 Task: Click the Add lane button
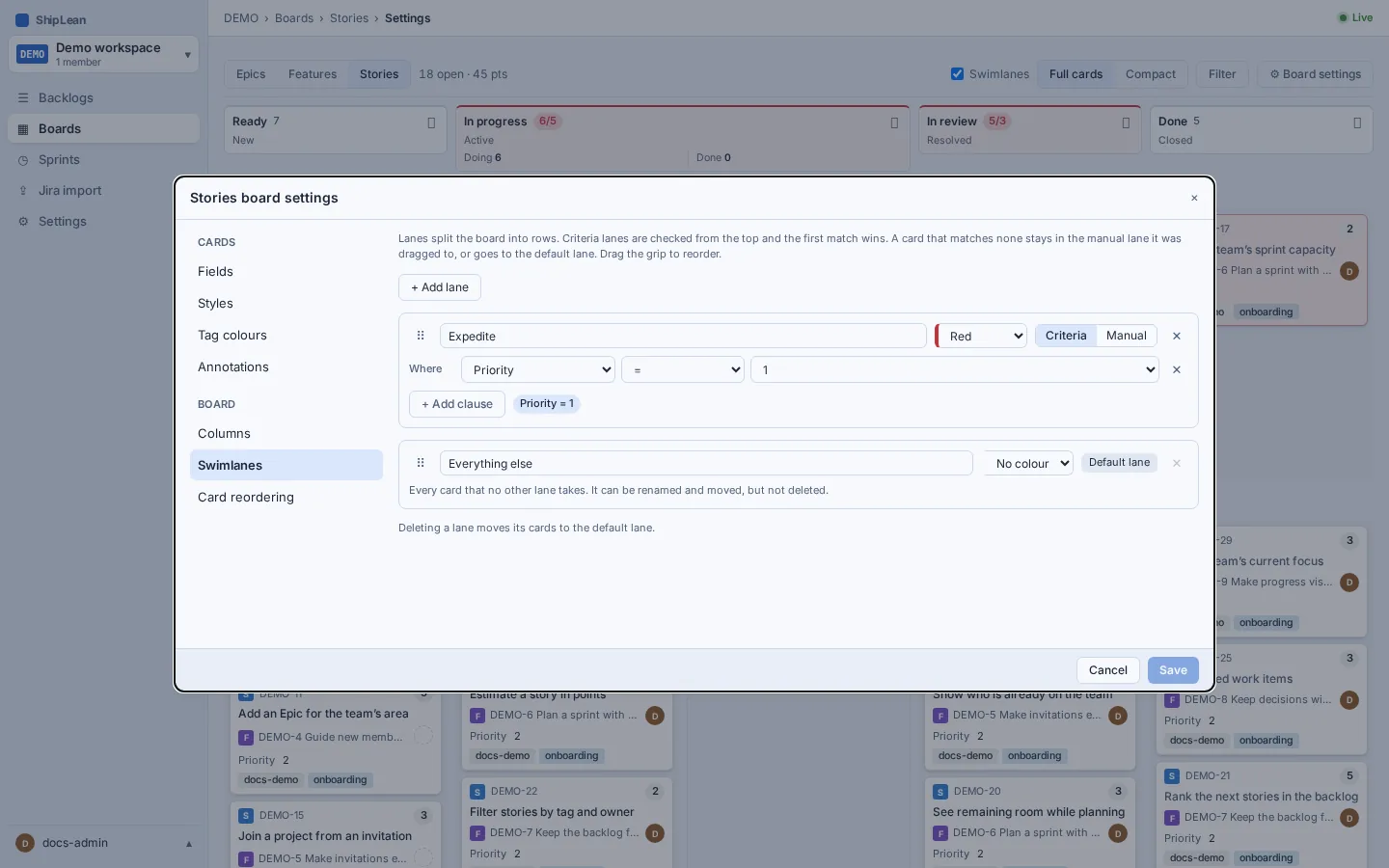440,287
